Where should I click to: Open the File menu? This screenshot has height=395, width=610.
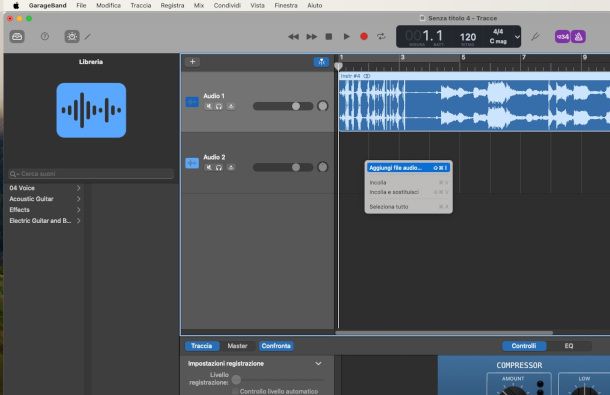81,5
